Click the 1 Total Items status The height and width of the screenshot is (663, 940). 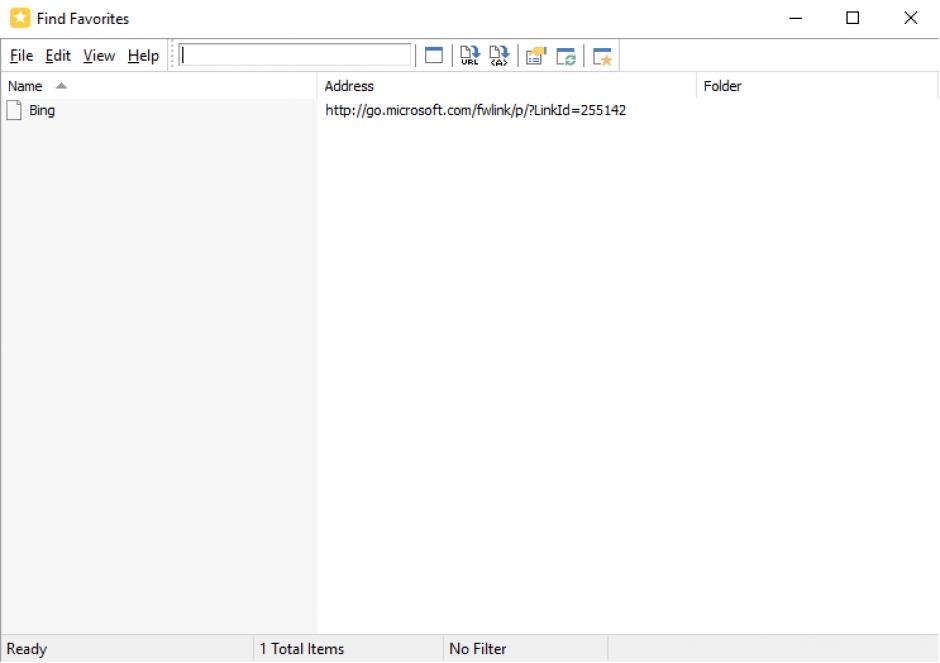[x=302, y=649]
